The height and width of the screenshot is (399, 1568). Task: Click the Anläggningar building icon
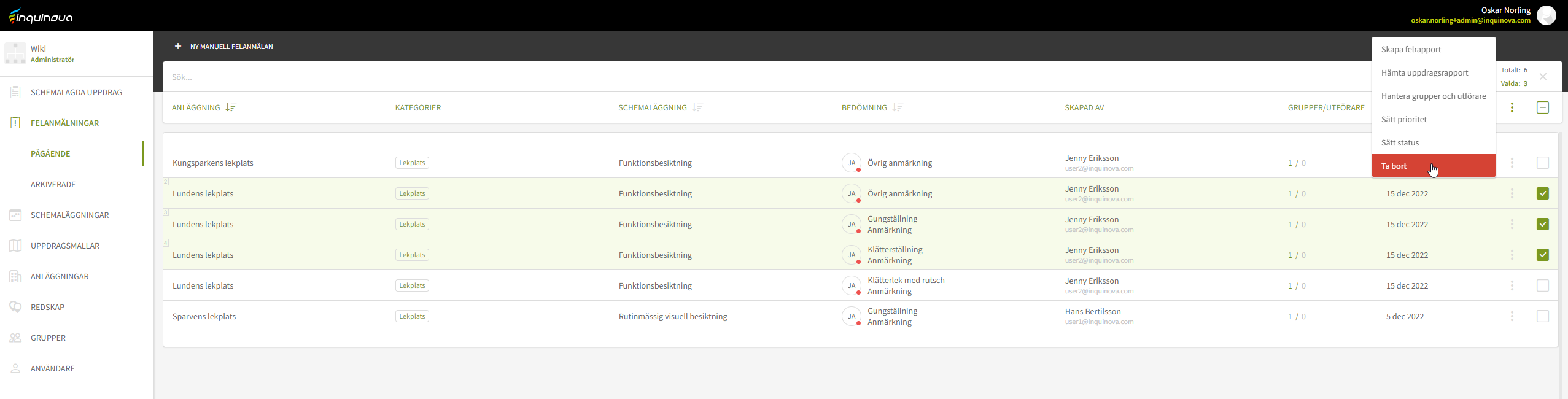(x=15, y=276)
